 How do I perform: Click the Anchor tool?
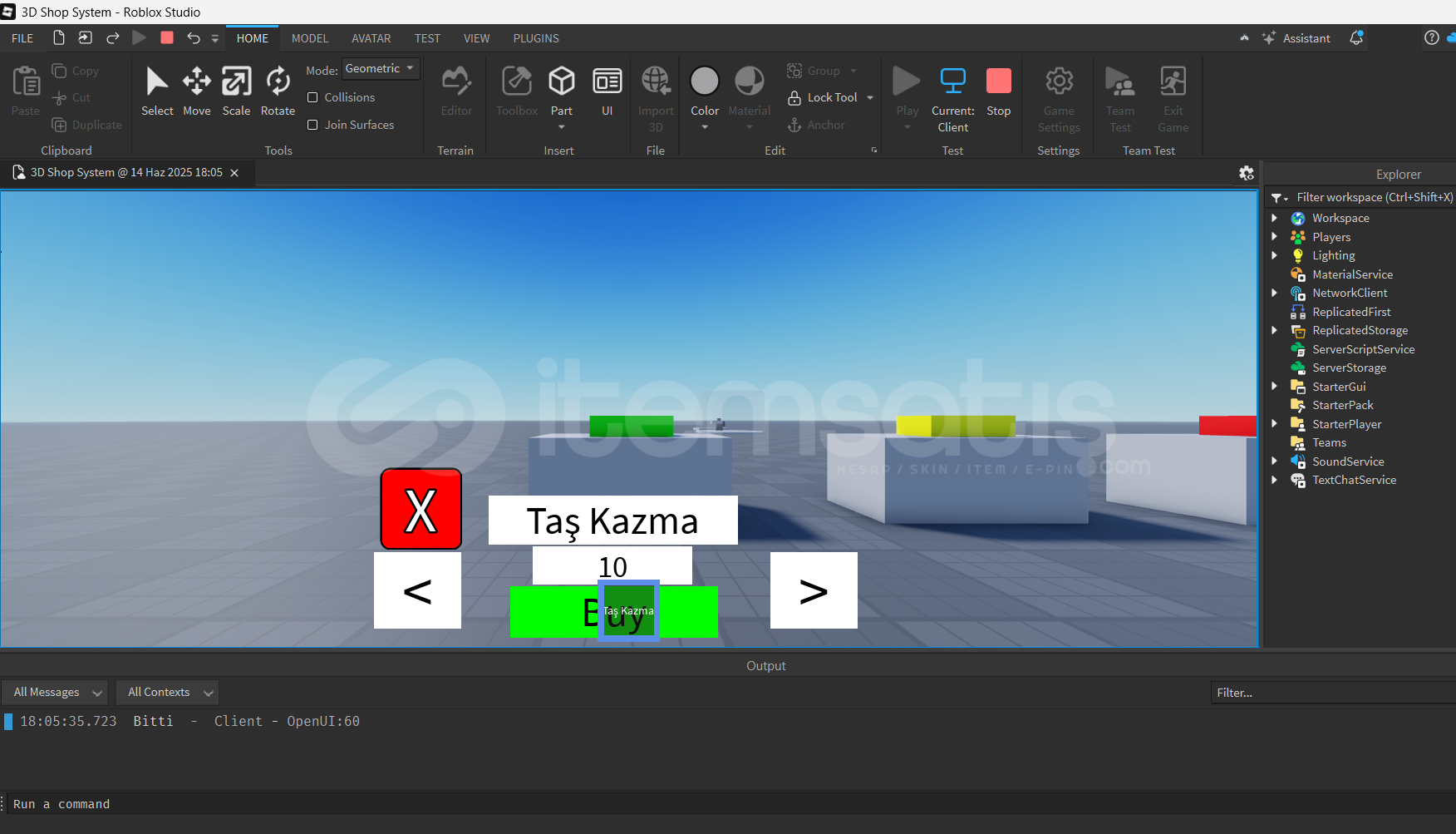[816, 125]
